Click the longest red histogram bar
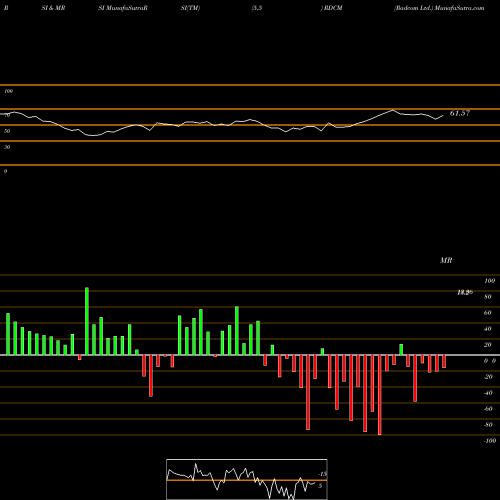Viewport: 500px width, 500px height. 380,395
